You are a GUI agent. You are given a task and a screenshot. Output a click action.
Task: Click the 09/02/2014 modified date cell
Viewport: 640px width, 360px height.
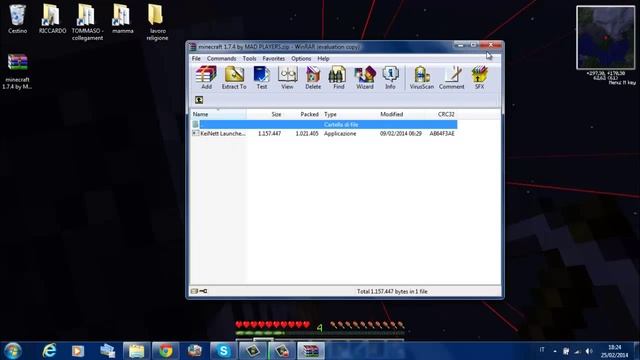[401, 133]
